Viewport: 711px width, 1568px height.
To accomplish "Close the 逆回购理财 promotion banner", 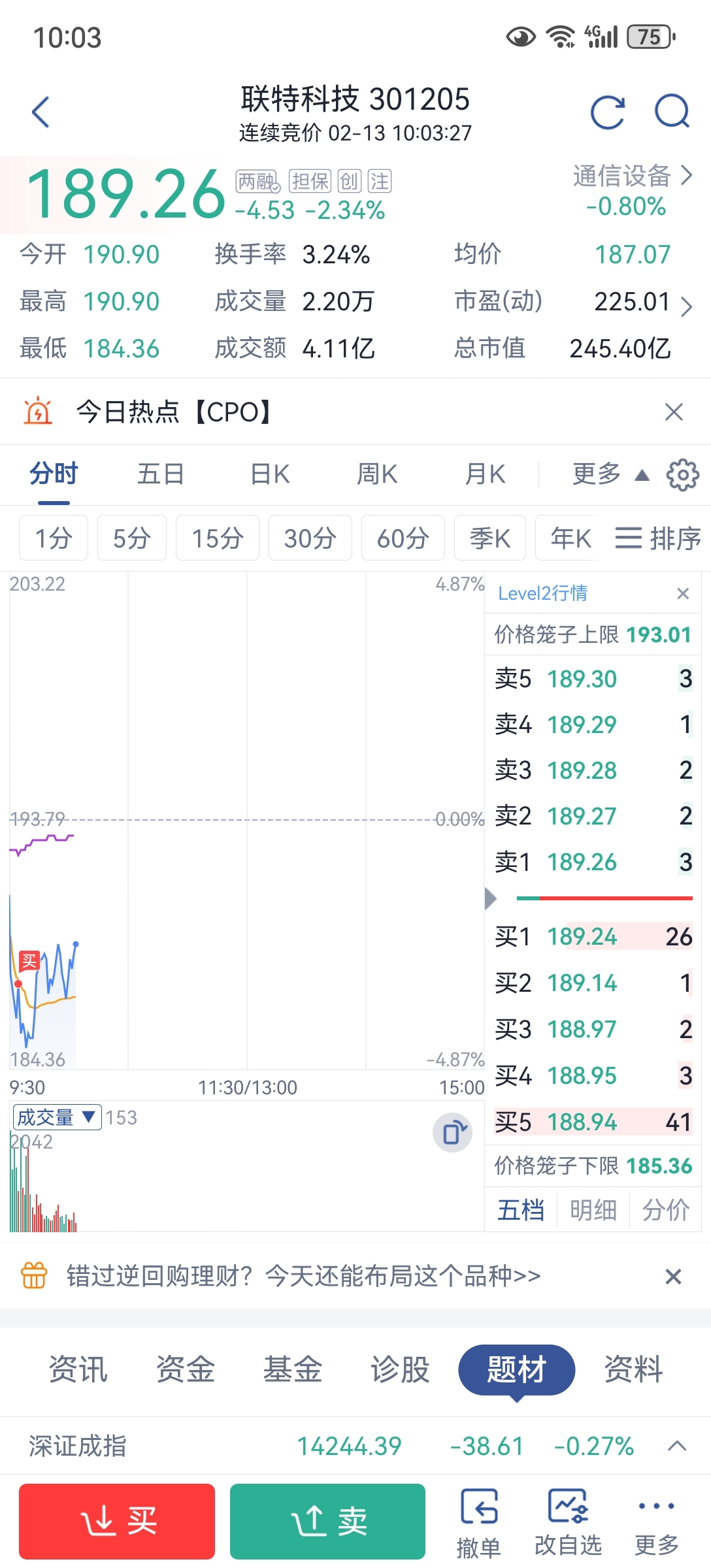I will (x=673, y=1276).
